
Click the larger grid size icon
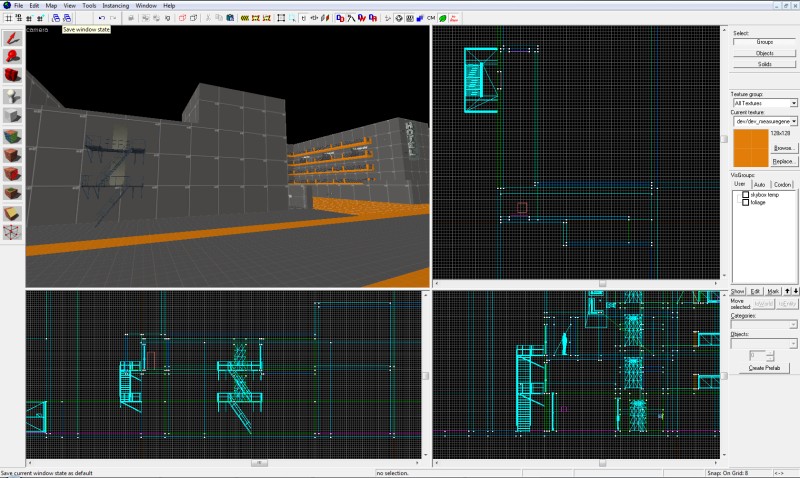(40, 18)
